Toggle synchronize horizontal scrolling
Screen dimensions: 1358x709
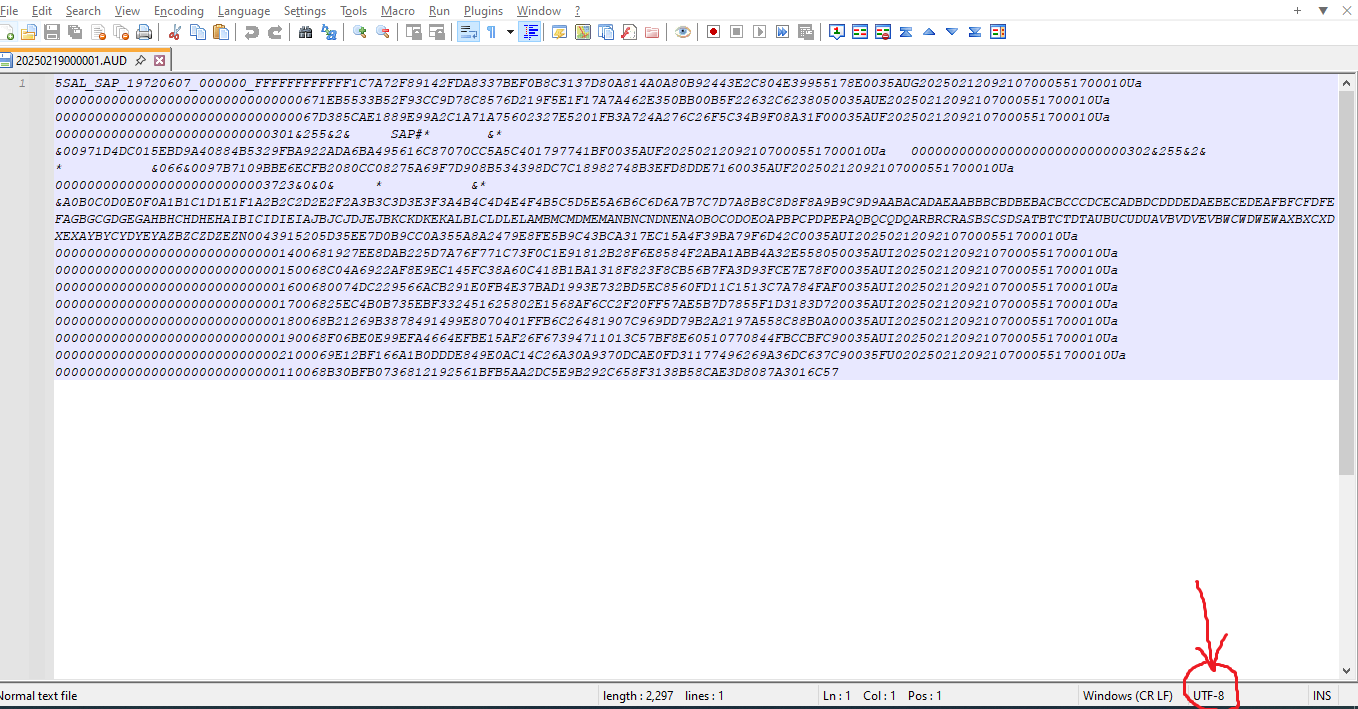click(x=436, y=32)
